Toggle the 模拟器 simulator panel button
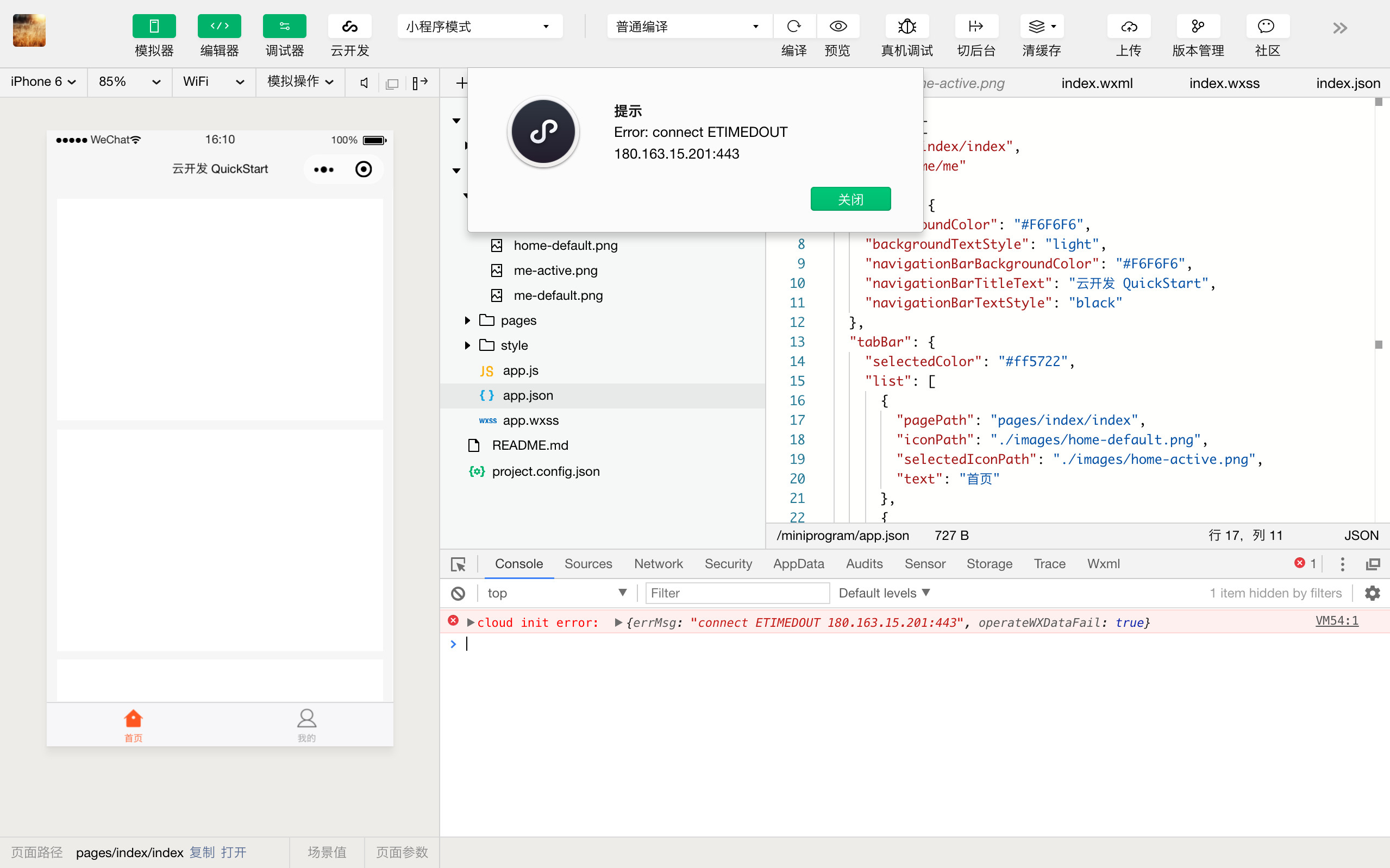Screen dimensions: 1390x868 click(154, 27)
